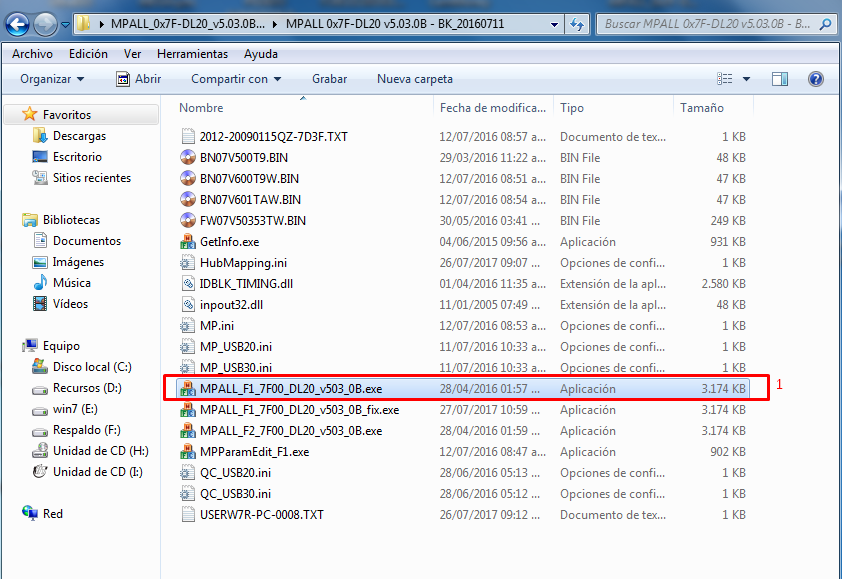Open the recent pages dropdown arrow

click(x=66, y=25)
